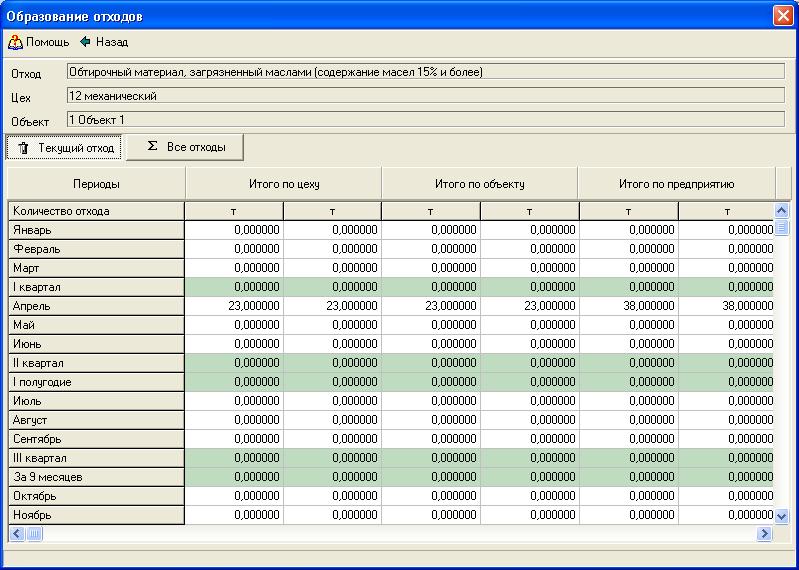Select the Итого по цеху column header
The image size is (799, 570).
tap(283, 184)
